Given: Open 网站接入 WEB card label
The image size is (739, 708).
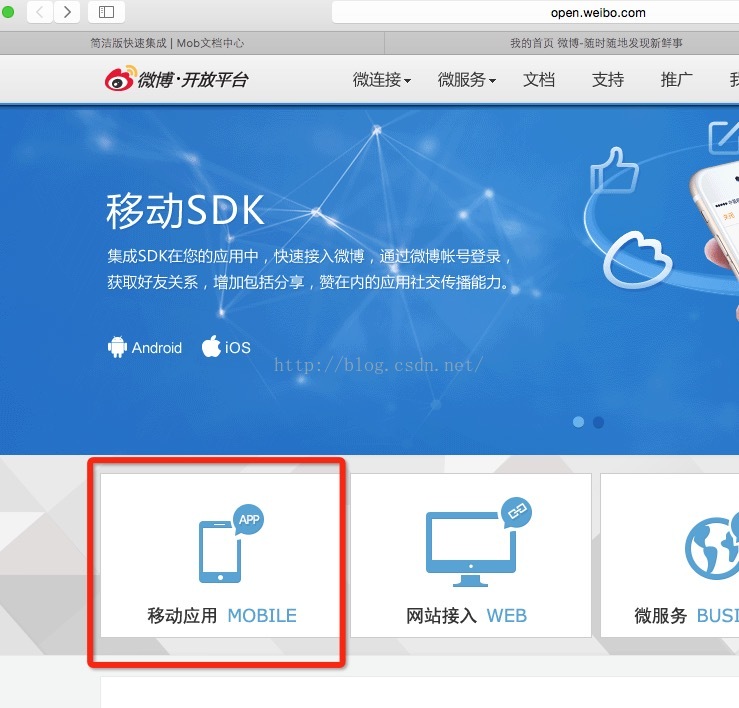Looking at the screenshot, I should pos(466,616).
